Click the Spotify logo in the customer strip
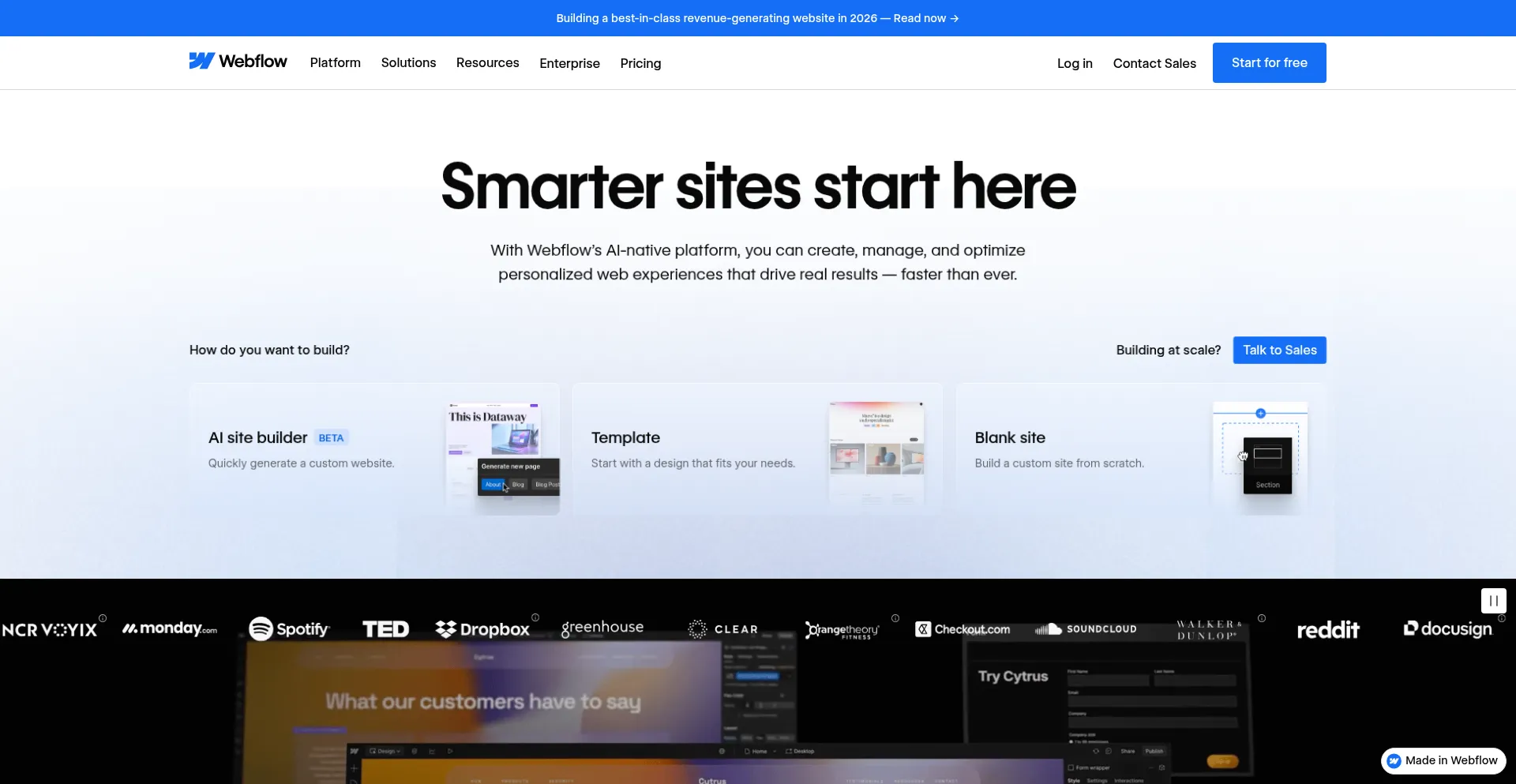The width and height of the screenshot is (1516, 784). click(x=289, y=629)
